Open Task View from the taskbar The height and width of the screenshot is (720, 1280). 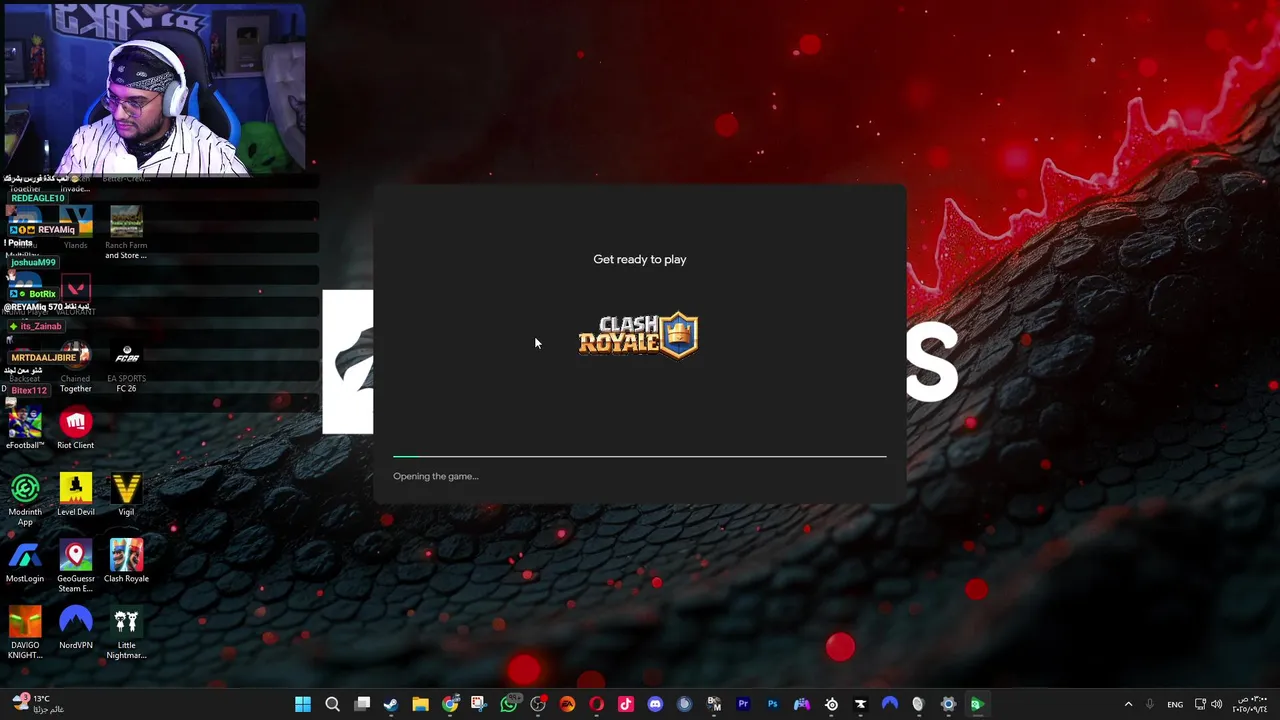pyautogui.click(x=362, y=704)
